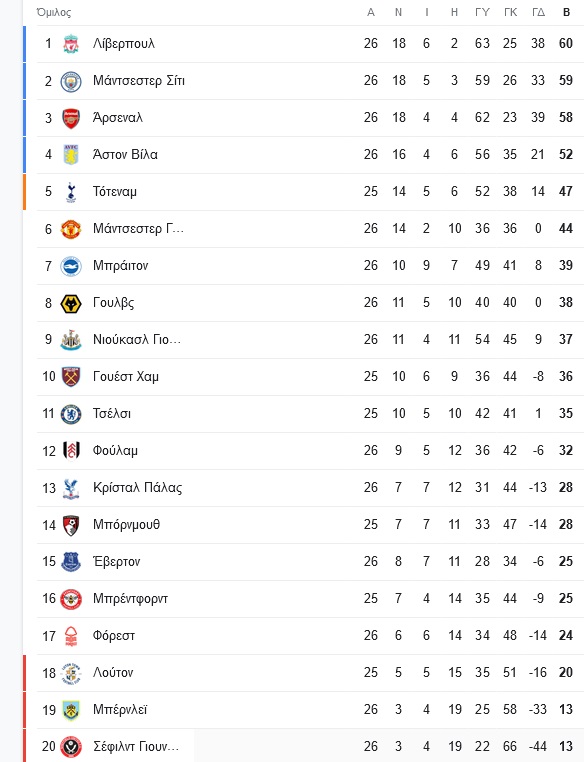Viewport: 584px width, 762px height.
Task: Click the Liverpool club crest icon
Action: [x=71, y=44]
